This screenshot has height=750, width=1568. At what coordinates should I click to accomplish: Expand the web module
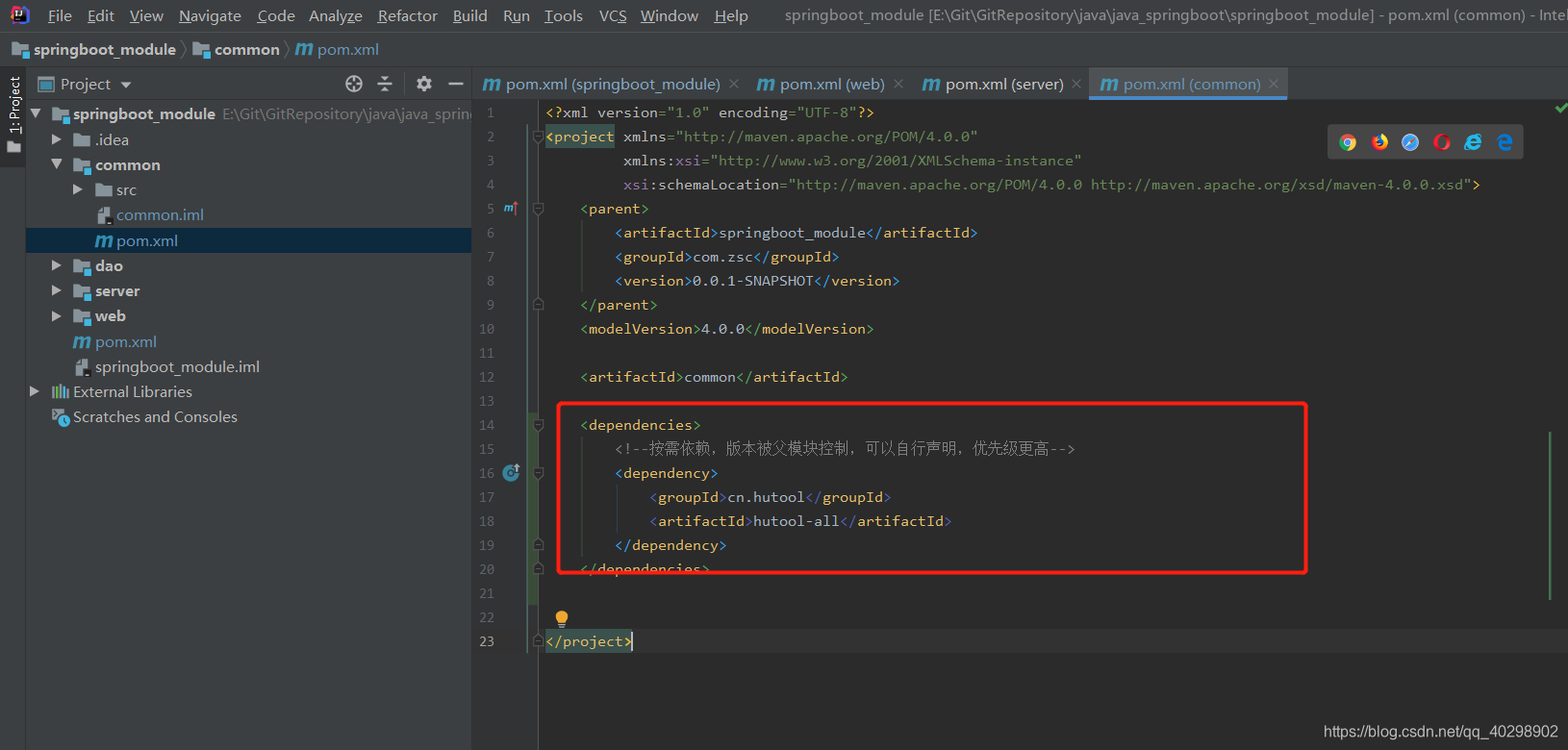57,315
